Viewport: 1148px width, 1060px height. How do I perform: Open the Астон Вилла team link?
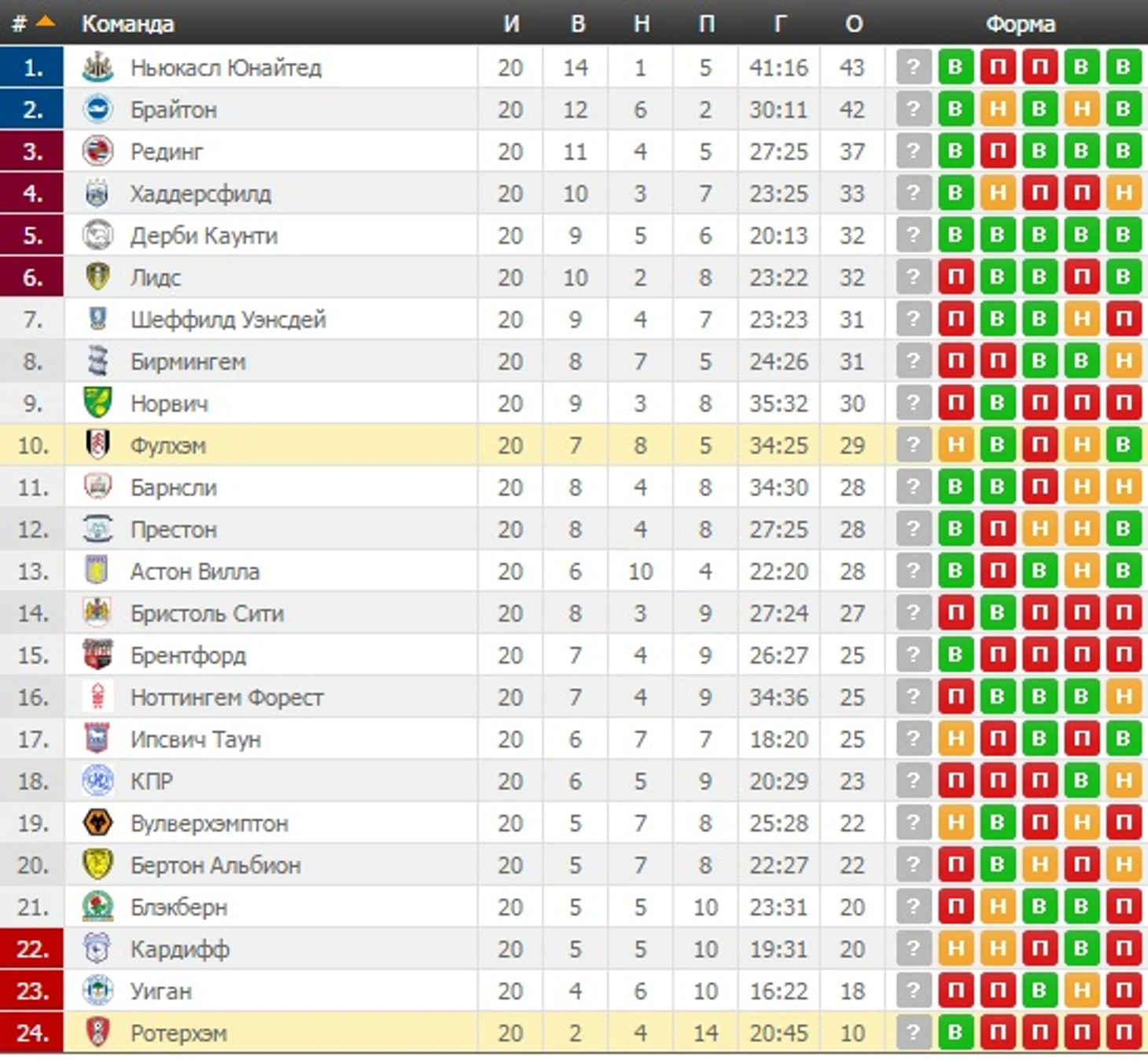pos(194,571)
